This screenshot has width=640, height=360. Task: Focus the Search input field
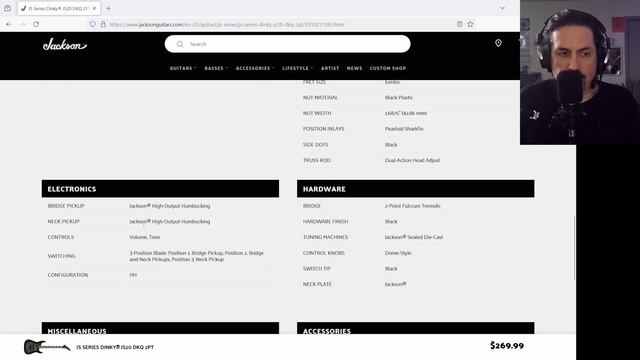coord(287,44)
